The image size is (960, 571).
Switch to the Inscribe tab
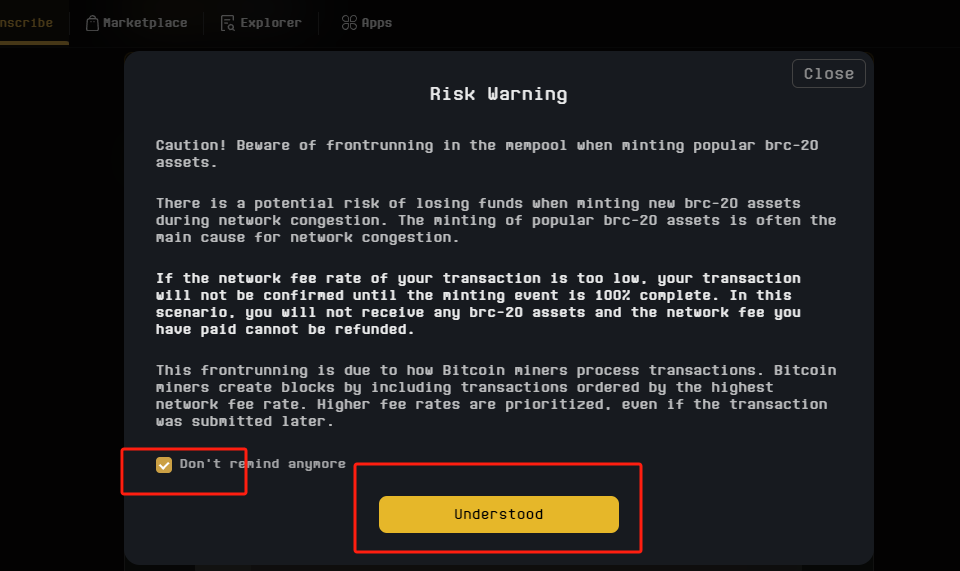(x=27, y=22)
